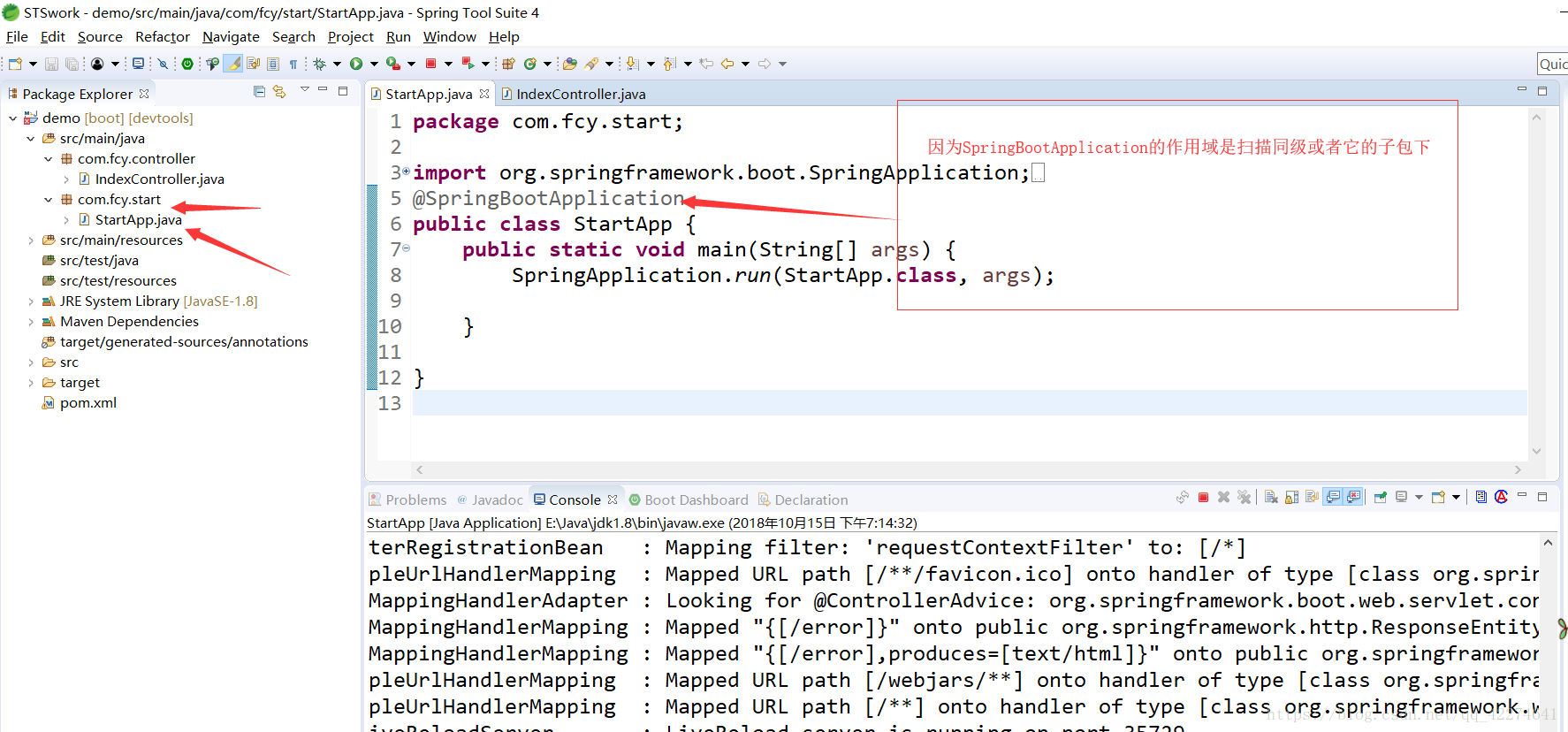Screen dimensions: 1568x732
Task: Click Remove All Terminated Launches icon
Action: pyautogui.click(x=1244, y=498)
